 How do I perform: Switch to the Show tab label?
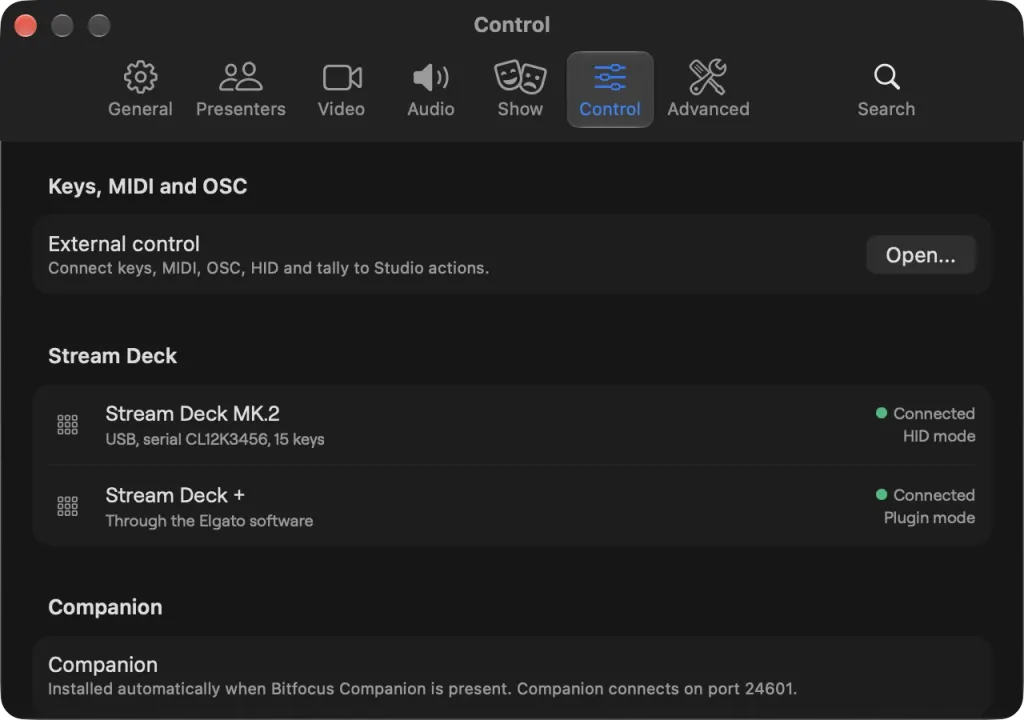click(x=520, y=109)
